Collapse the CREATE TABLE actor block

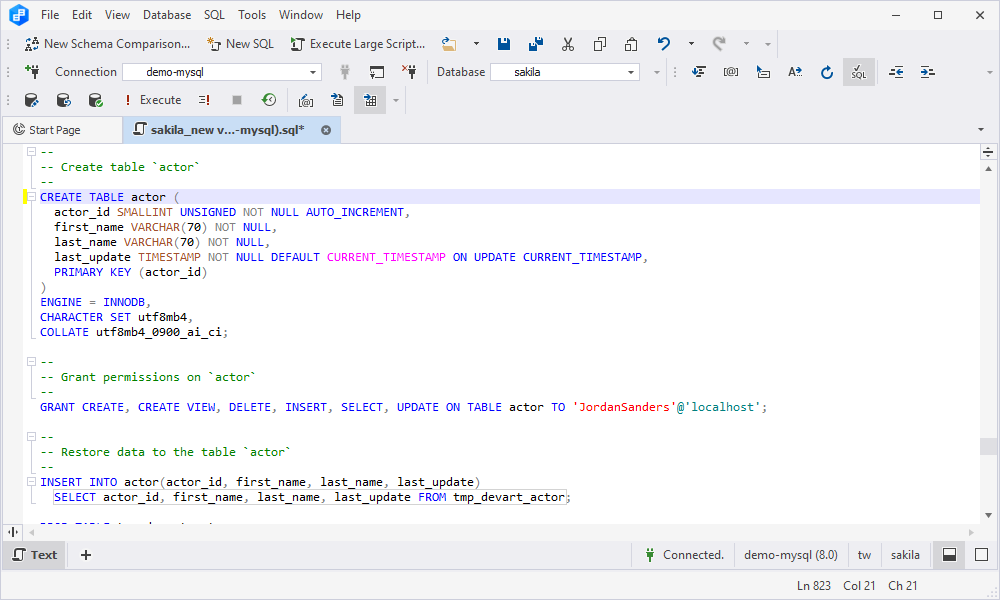coord(31,196)
